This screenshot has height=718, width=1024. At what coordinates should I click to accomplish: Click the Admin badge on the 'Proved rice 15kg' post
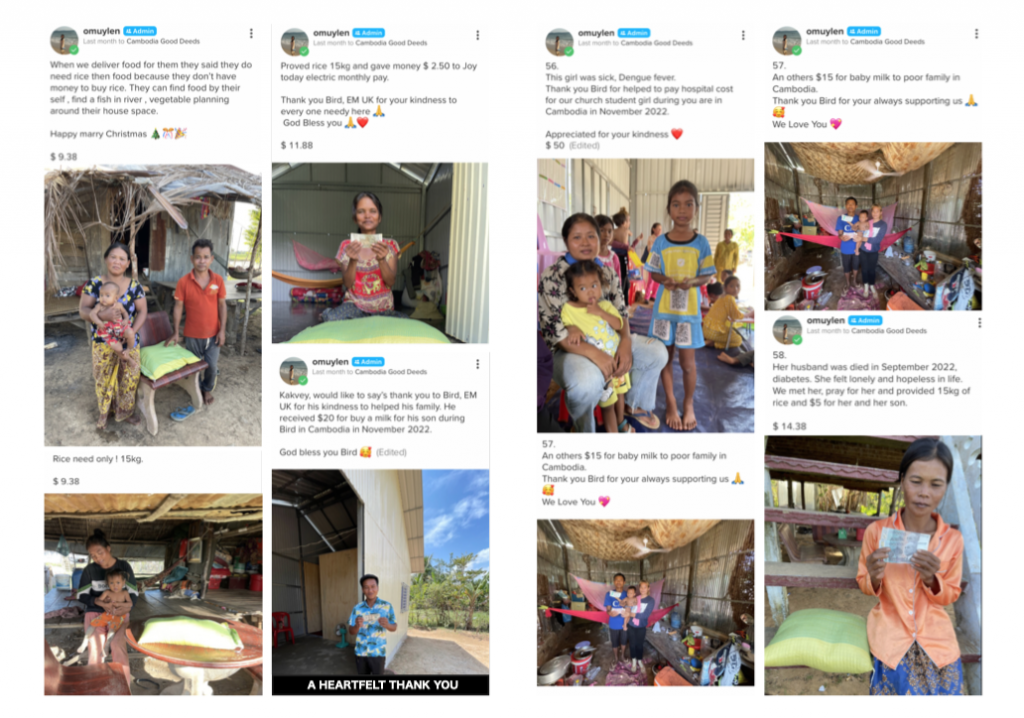point(368,33)
